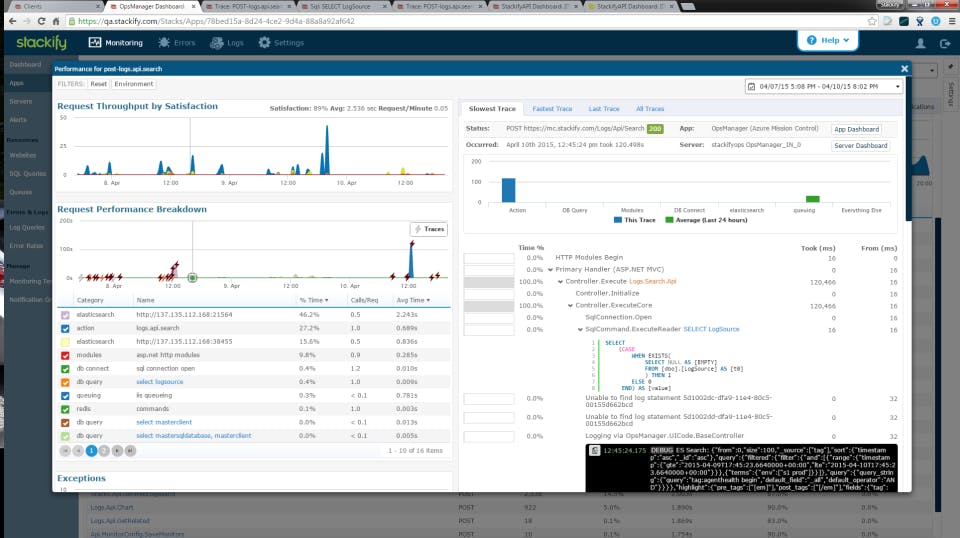Open the Logs icon in navbar
960x538 pixels.
(217, 42)
